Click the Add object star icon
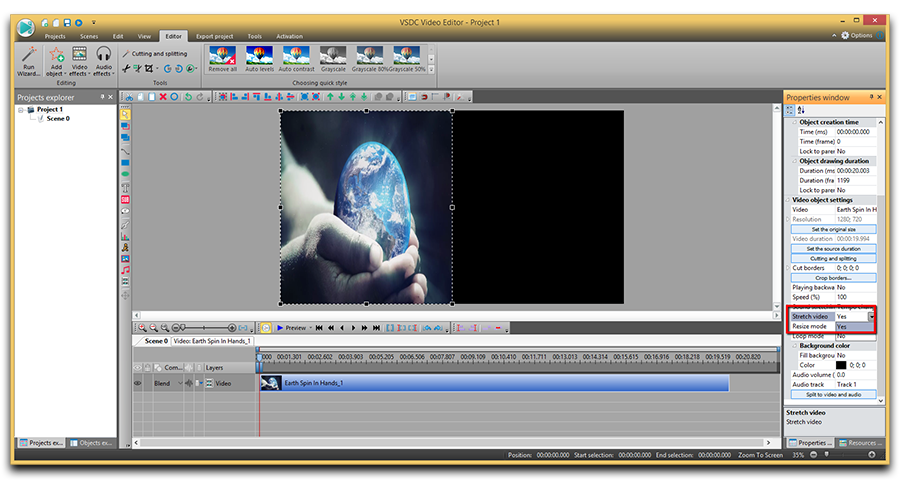The height and width of the screenshot is (491, 900). coord(56,55)
